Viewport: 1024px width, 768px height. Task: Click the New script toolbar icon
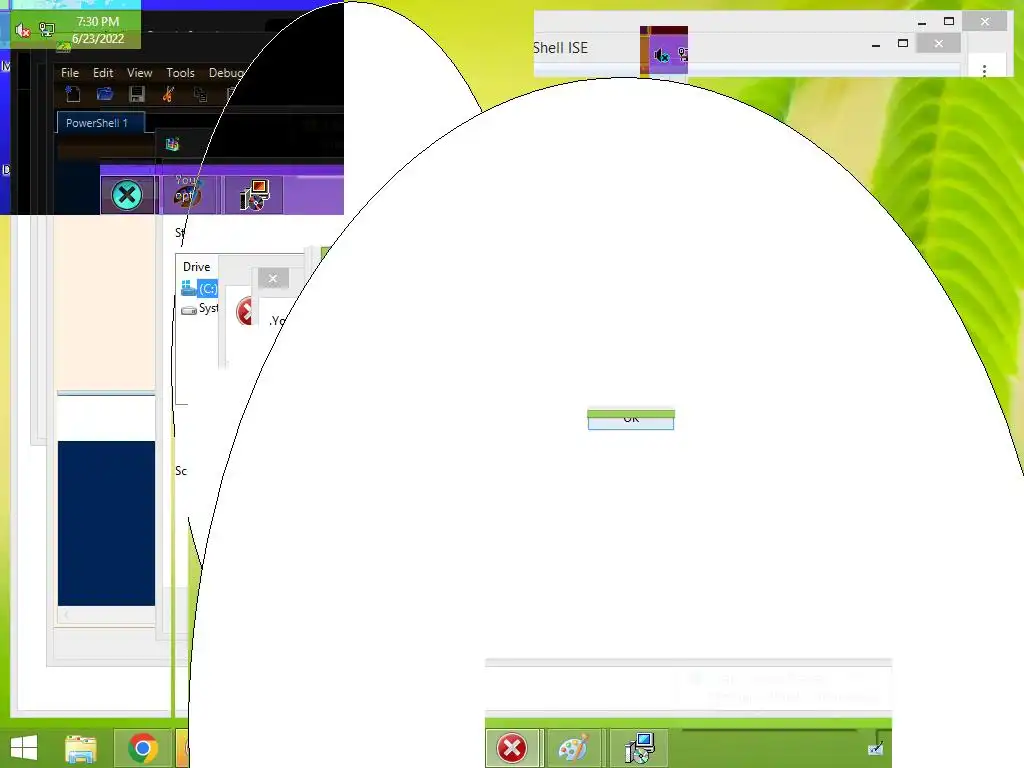72,94
